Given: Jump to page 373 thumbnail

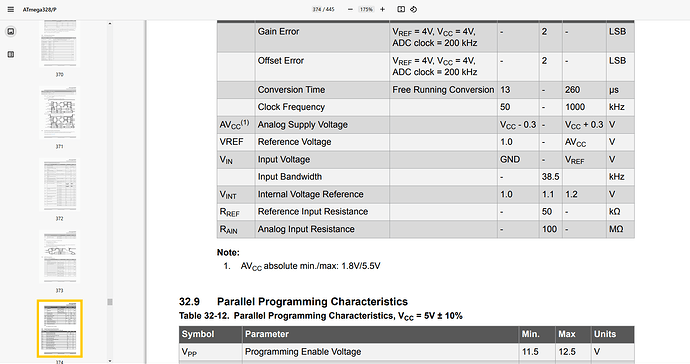Looking at the screenshot, I should coord(59,257).
